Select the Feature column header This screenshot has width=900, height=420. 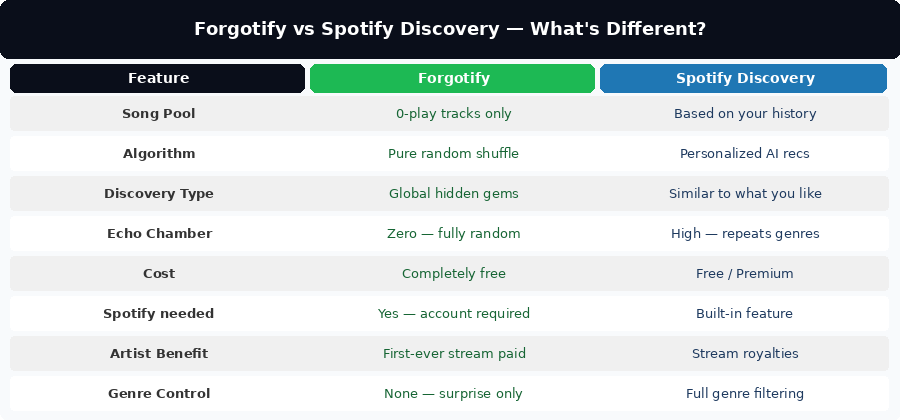coord(158,78)
